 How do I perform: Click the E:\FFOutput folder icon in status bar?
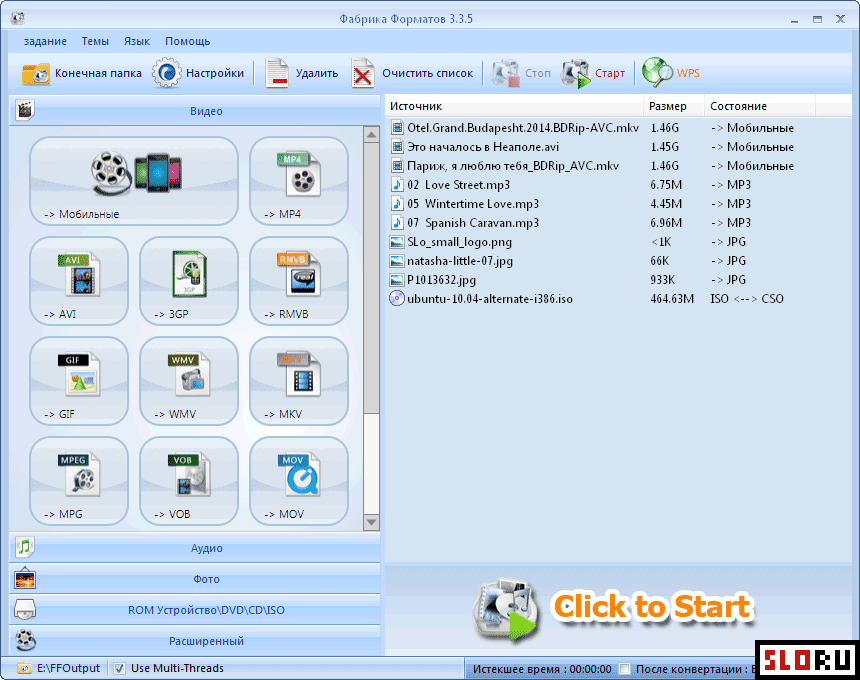25,668
